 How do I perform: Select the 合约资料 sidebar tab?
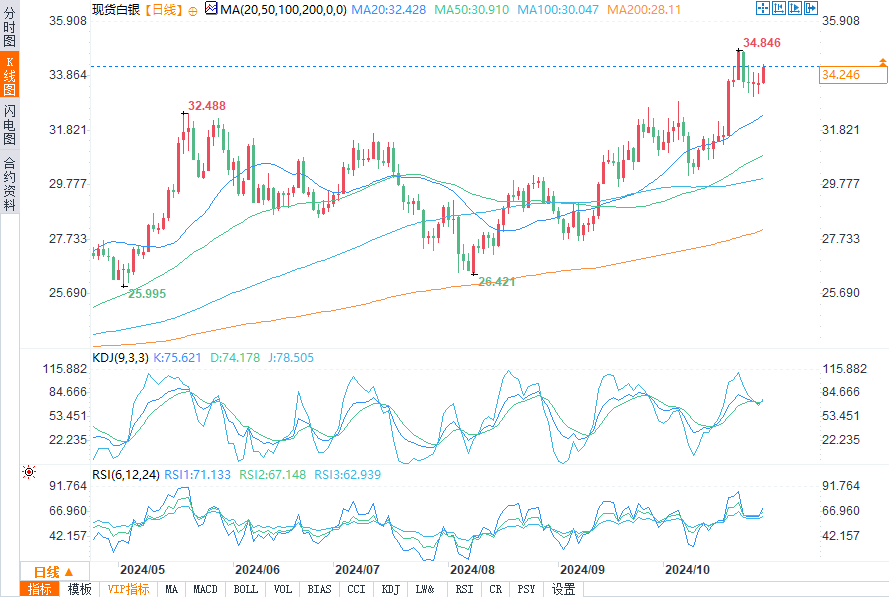point(9,183)
